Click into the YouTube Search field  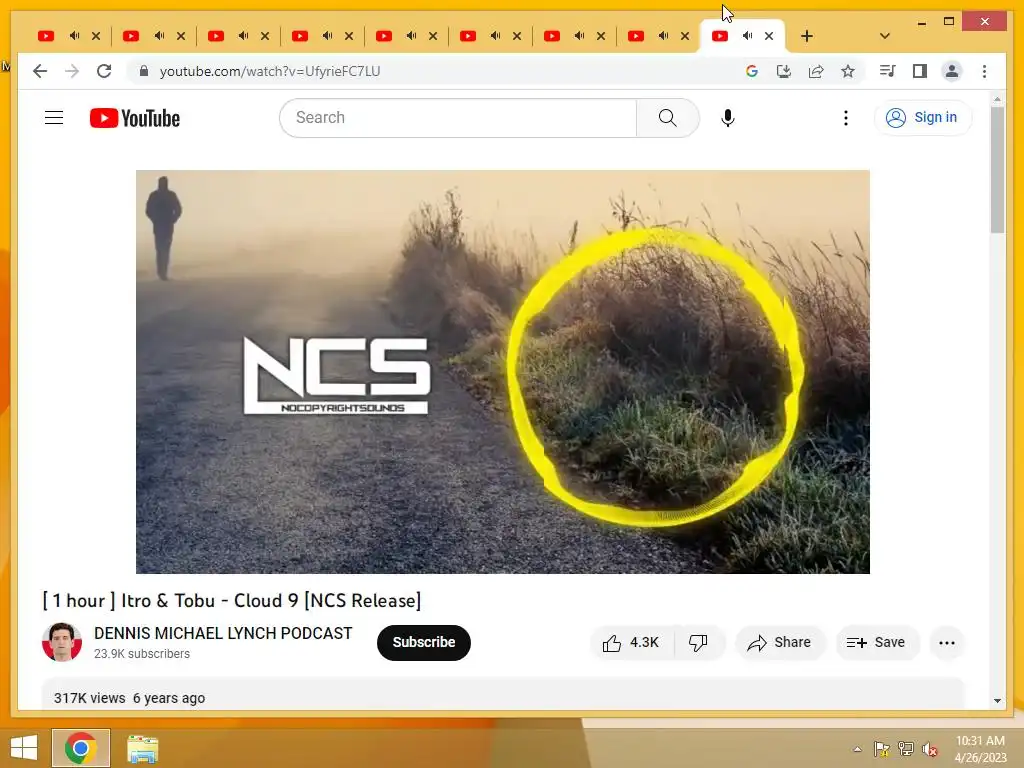coord(458,118)
